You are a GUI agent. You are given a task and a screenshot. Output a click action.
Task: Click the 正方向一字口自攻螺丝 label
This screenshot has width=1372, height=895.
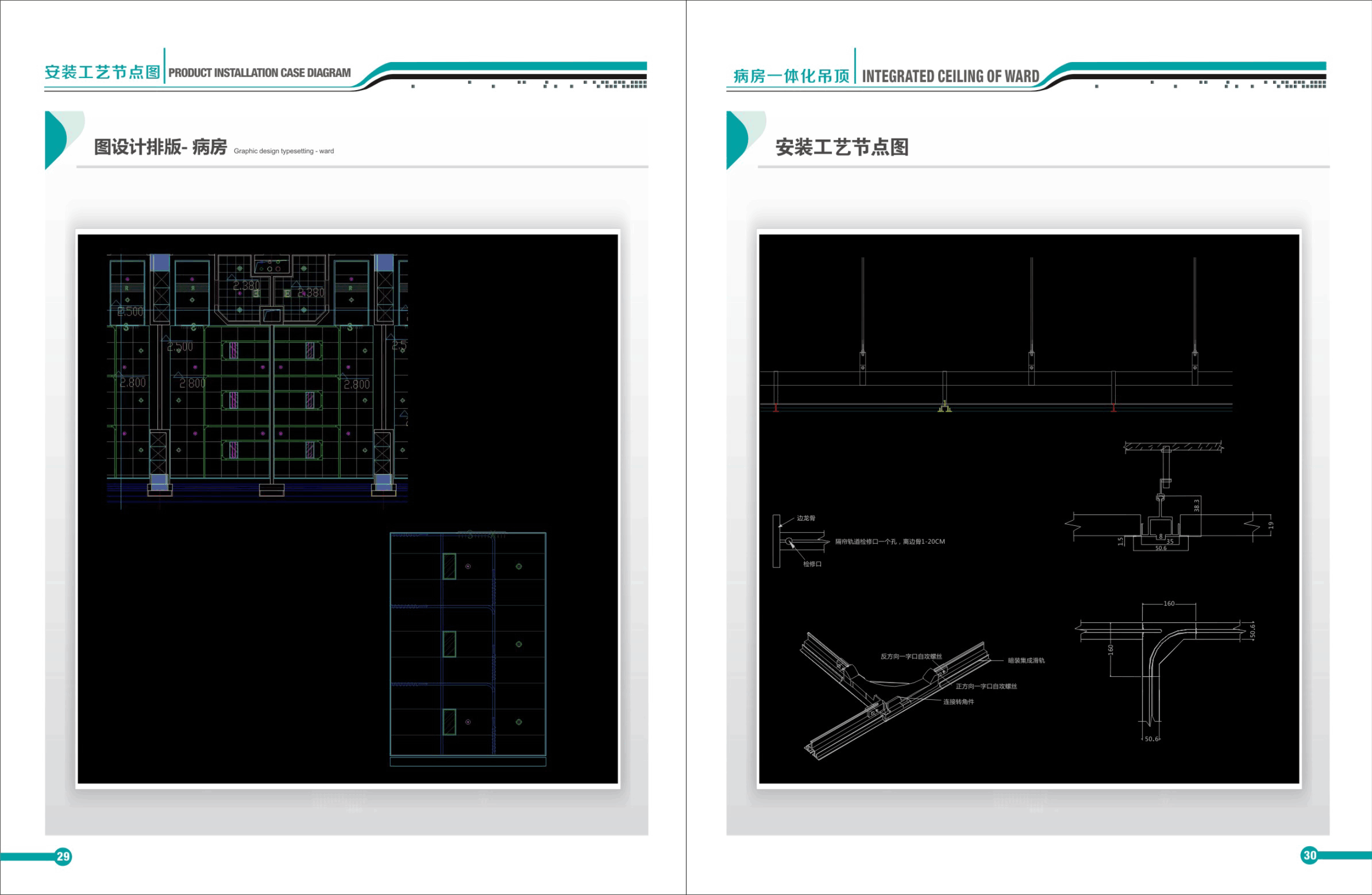coord(987,686)
